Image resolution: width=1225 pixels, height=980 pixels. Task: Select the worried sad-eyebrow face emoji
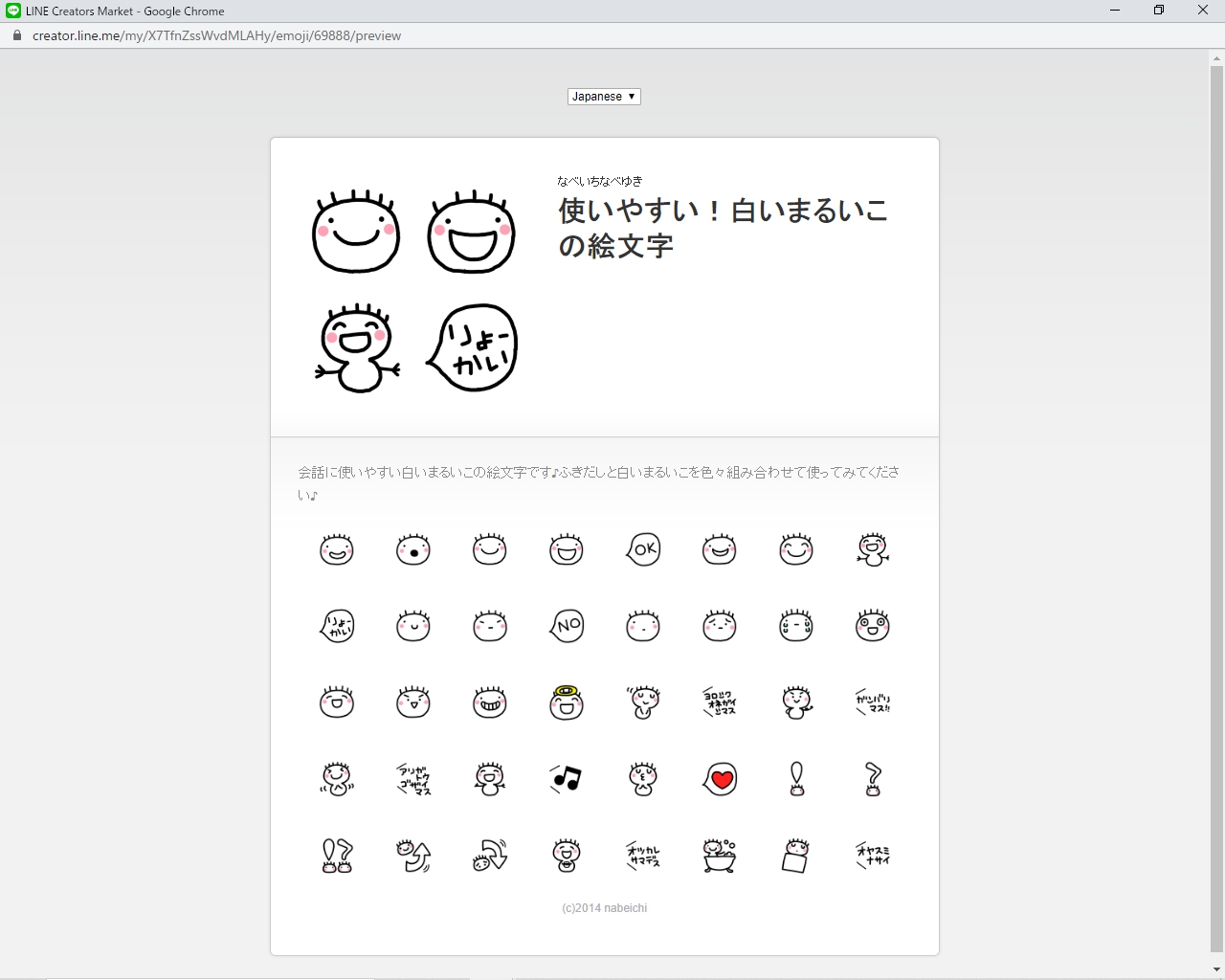[720, 626]
